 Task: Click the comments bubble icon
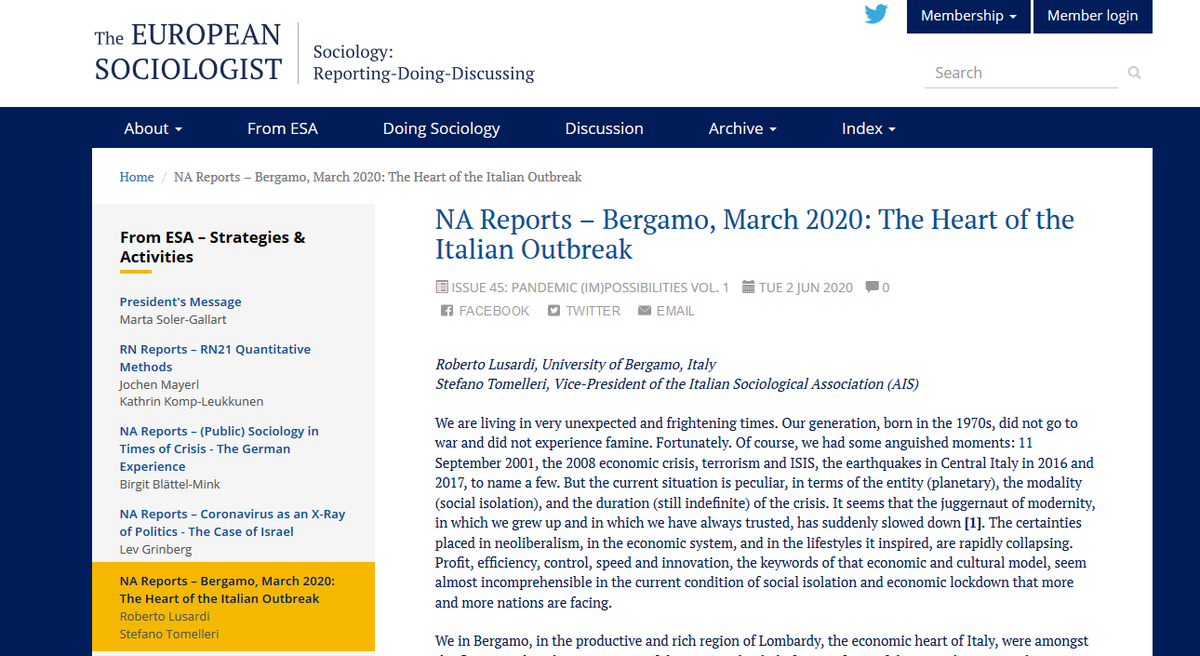click(872, 287)
